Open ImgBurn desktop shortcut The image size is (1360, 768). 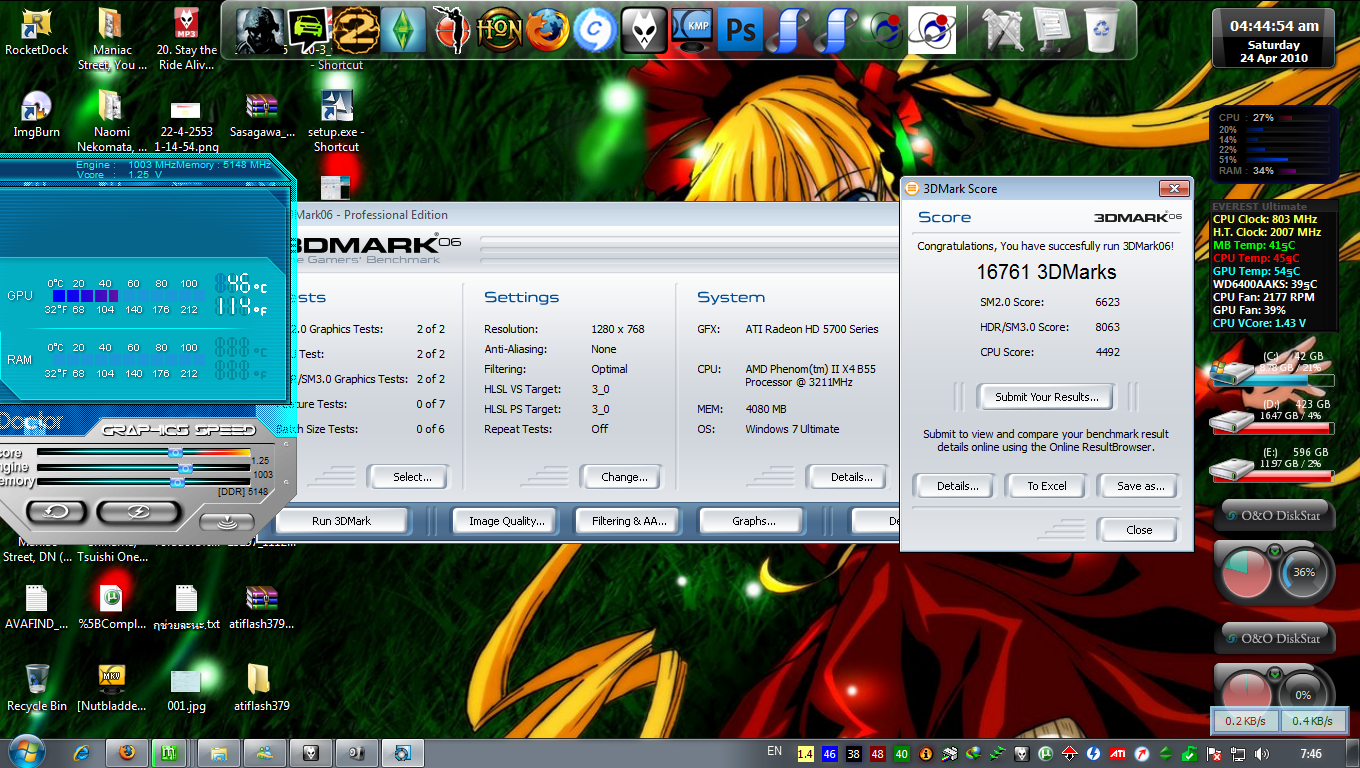pyautogui.click(x=36, y=114)
